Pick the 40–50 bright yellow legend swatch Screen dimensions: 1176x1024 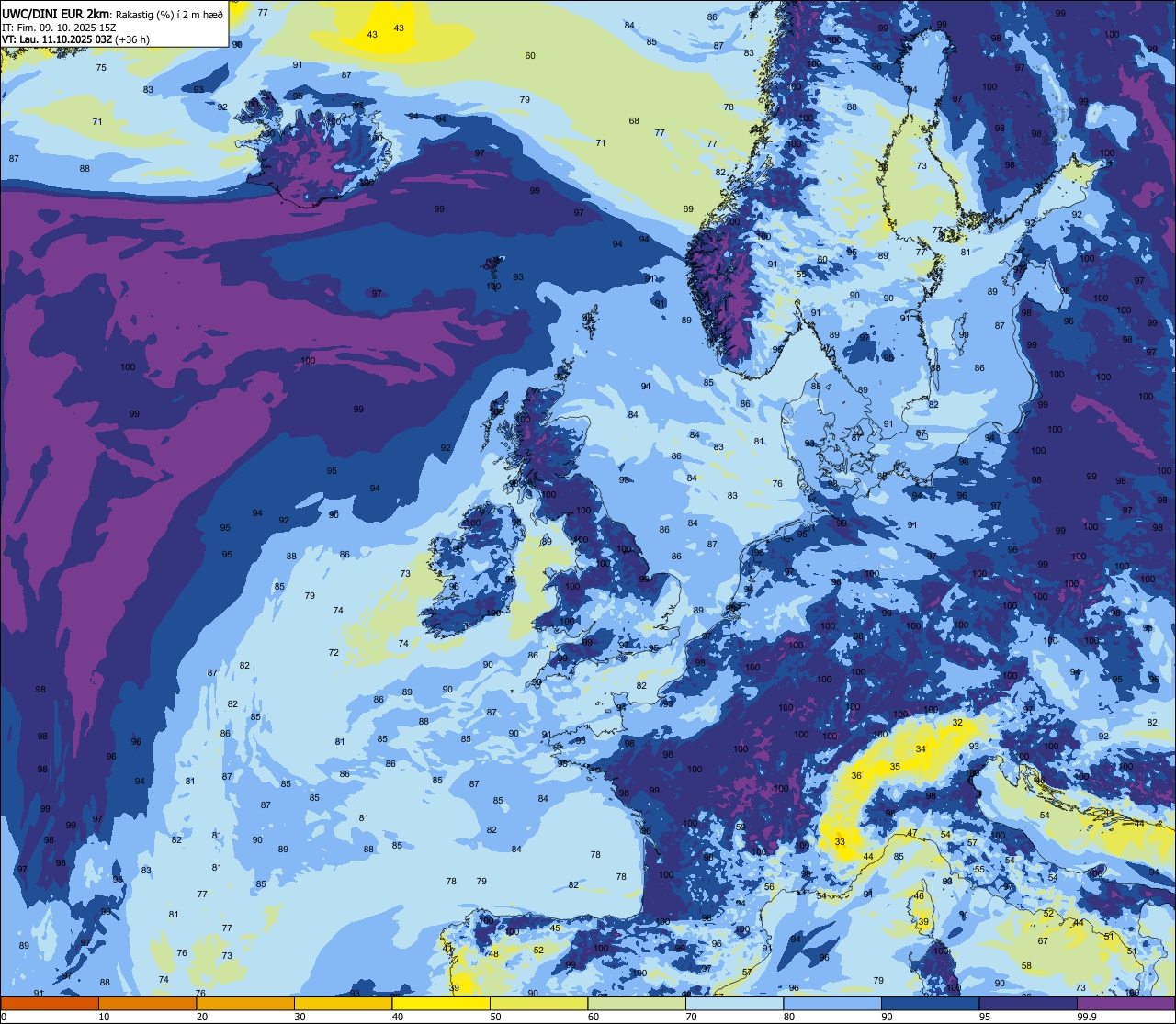pyautogui.click(x=441, y=1003)
